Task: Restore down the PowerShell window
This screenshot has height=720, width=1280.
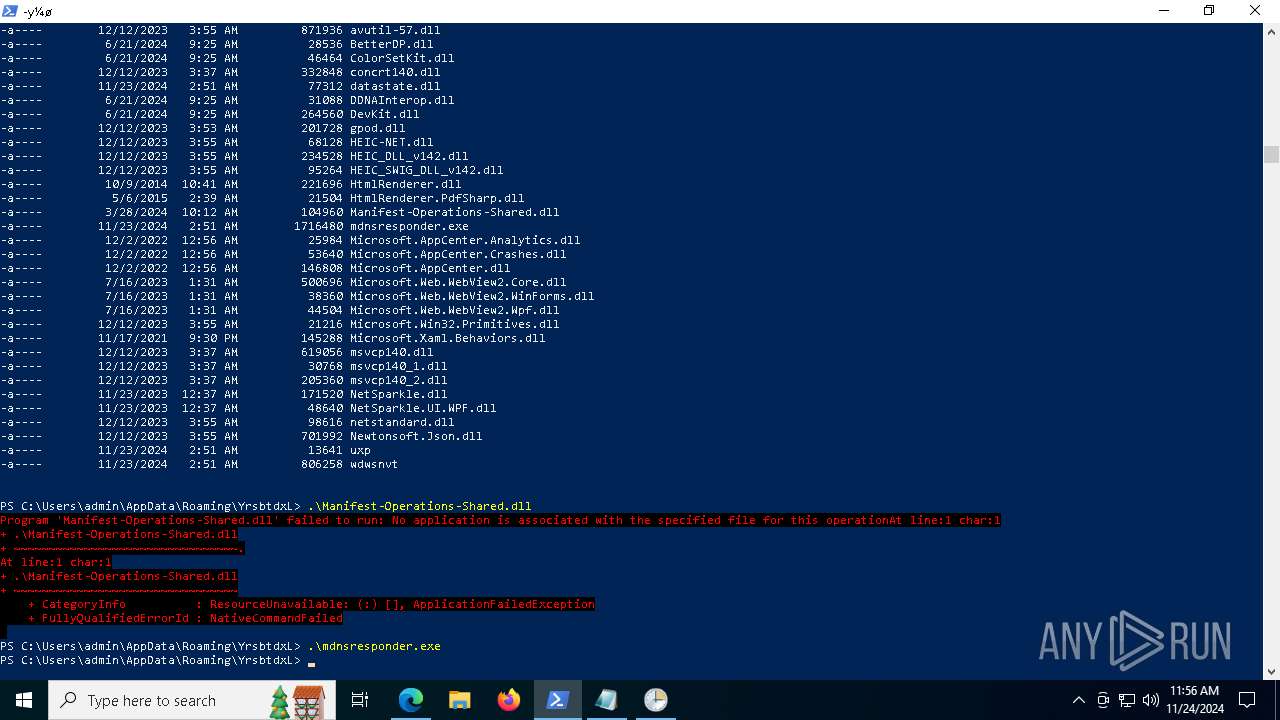Action: pos(1209,11)
